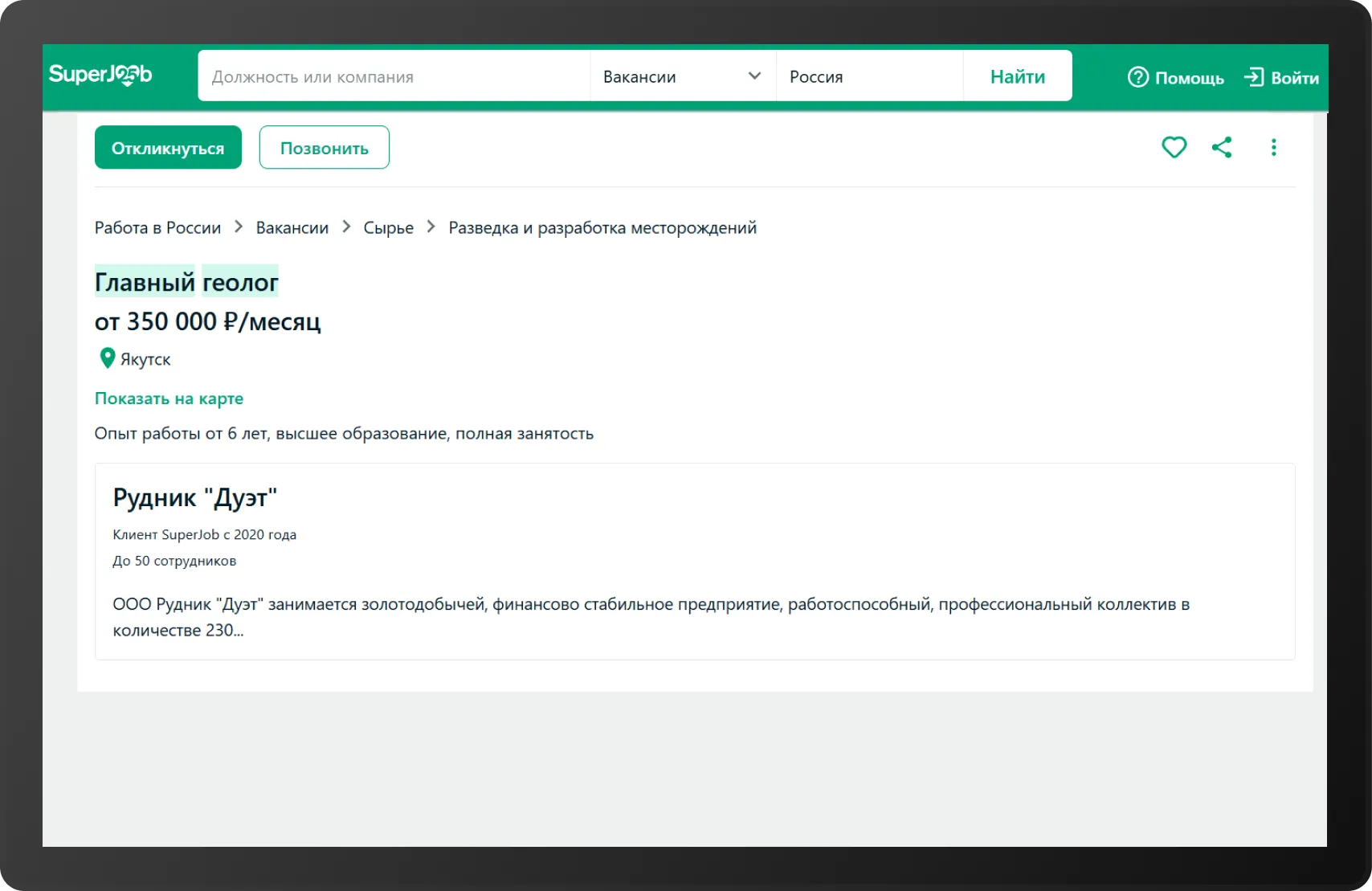Click the help question mark icon
The image size is (1372, 891).
(1137, 77)
